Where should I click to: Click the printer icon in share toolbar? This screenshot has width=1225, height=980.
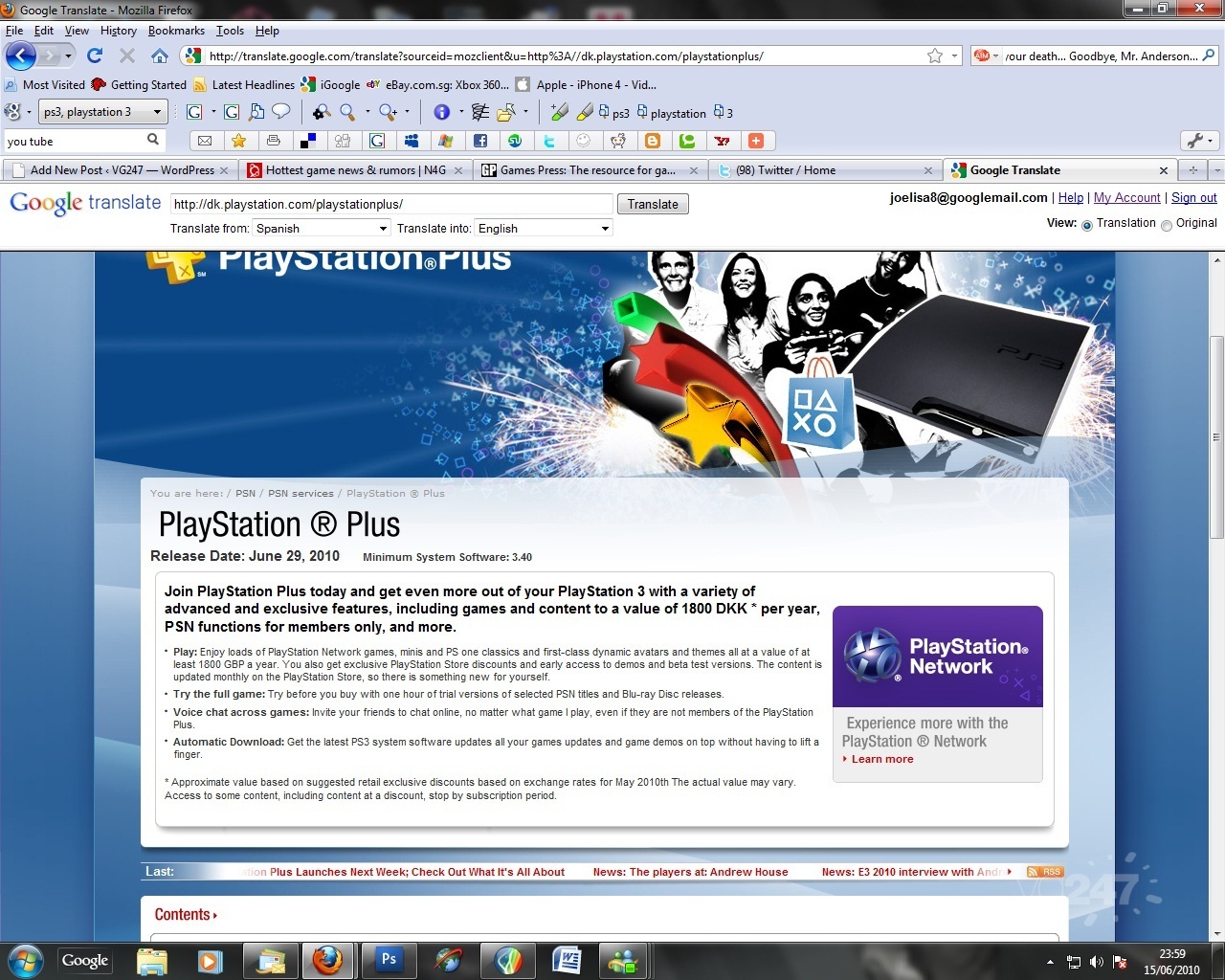click(274, 141)
